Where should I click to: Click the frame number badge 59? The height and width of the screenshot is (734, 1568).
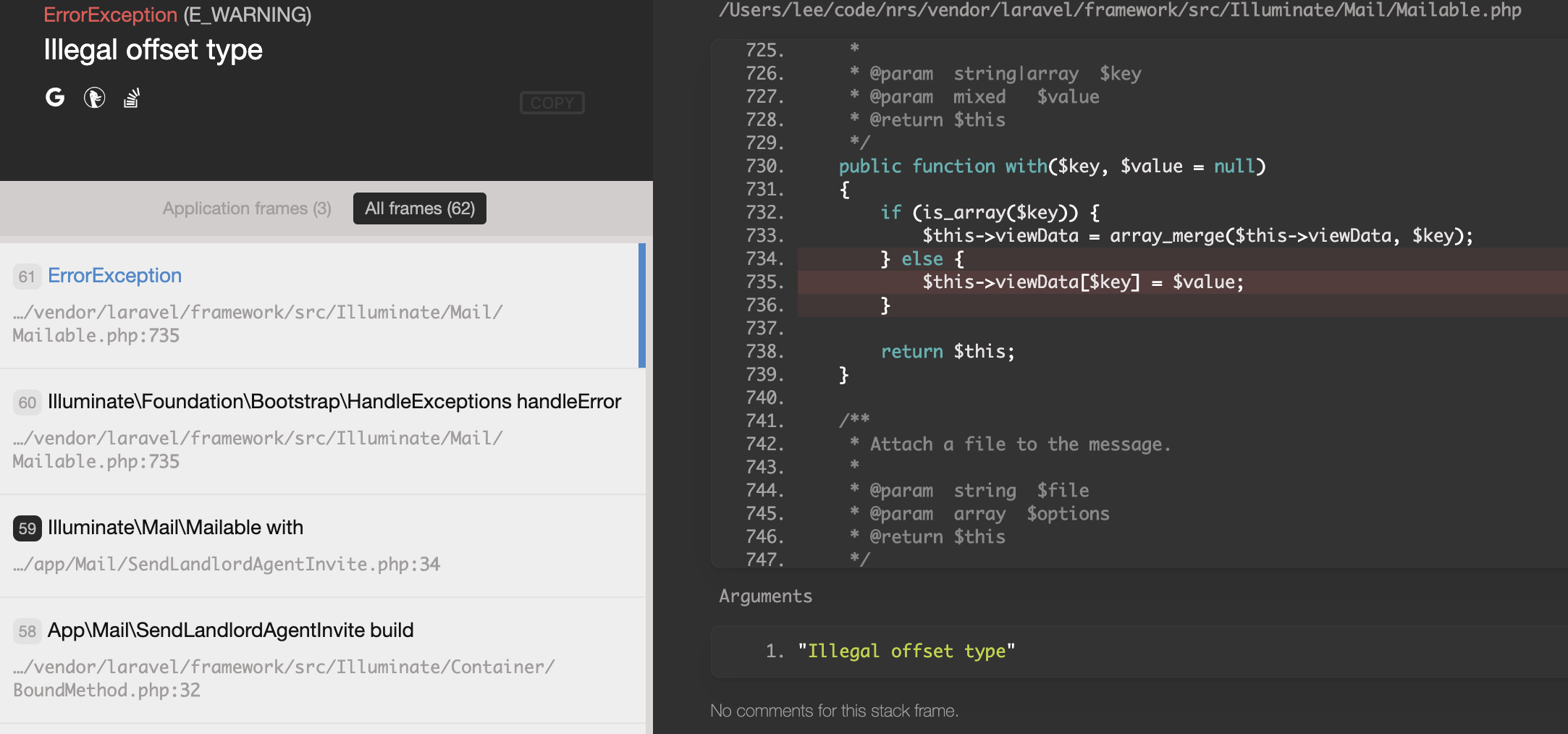tap(28, 528)
